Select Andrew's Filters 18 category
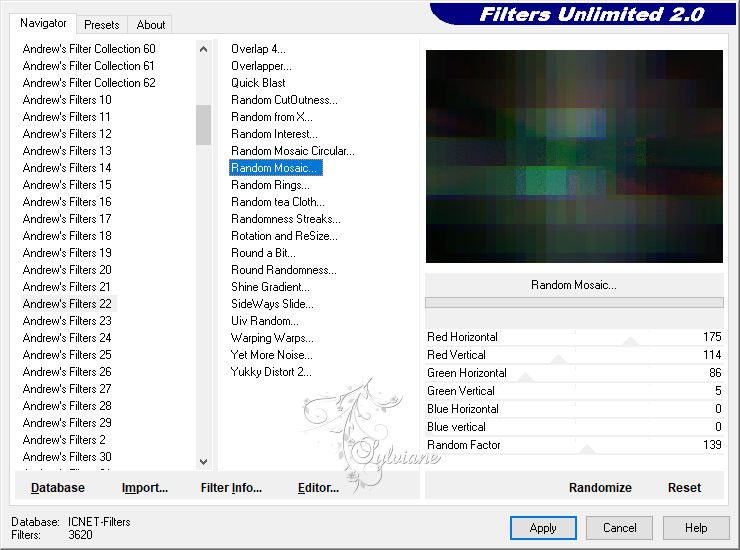Screen dimensions: 740x550 point(67,236)
